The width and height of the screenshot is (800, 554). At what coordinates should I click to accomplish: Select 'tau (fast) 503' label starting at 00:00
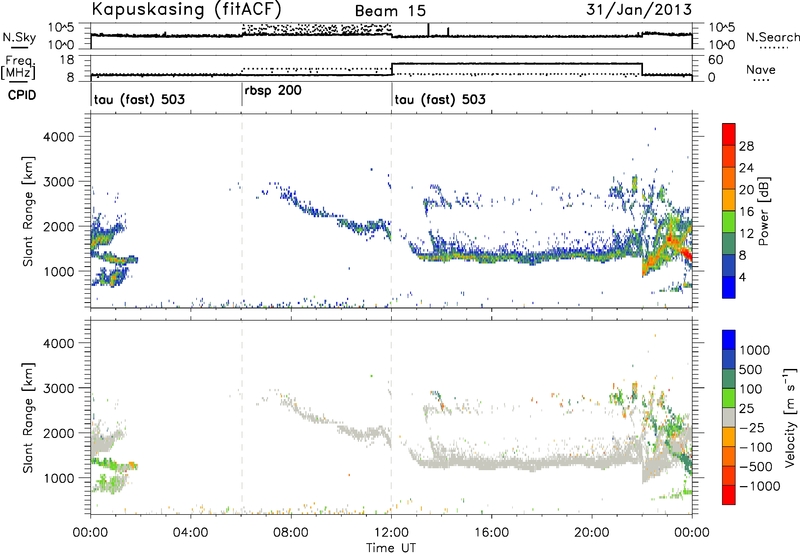(139, 99)
